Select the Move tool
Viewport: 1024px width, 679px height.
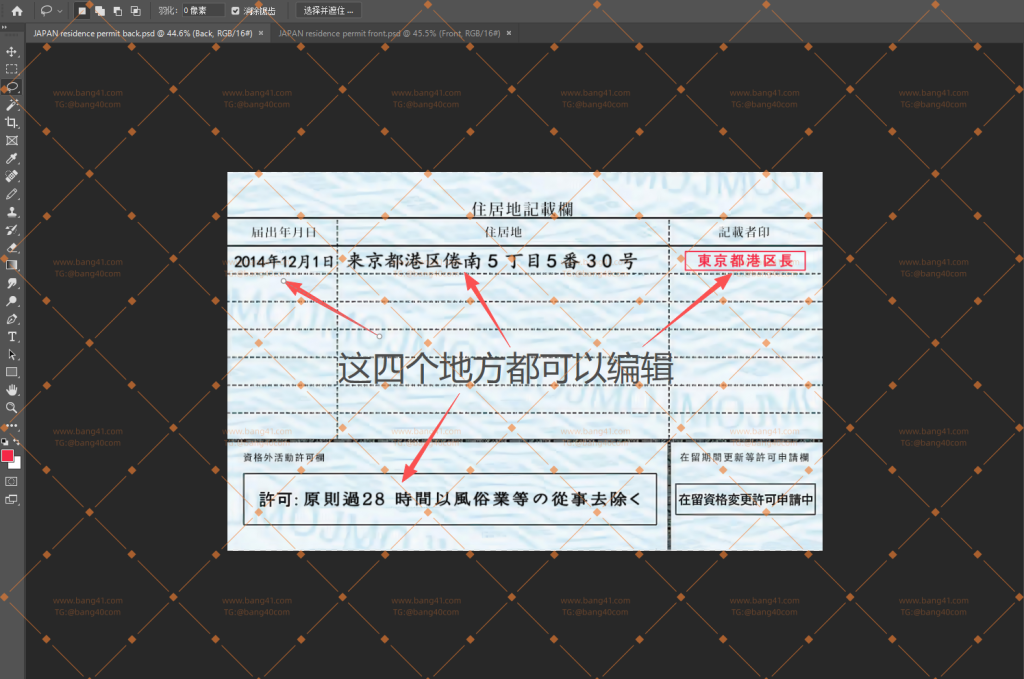coord(11,53)
